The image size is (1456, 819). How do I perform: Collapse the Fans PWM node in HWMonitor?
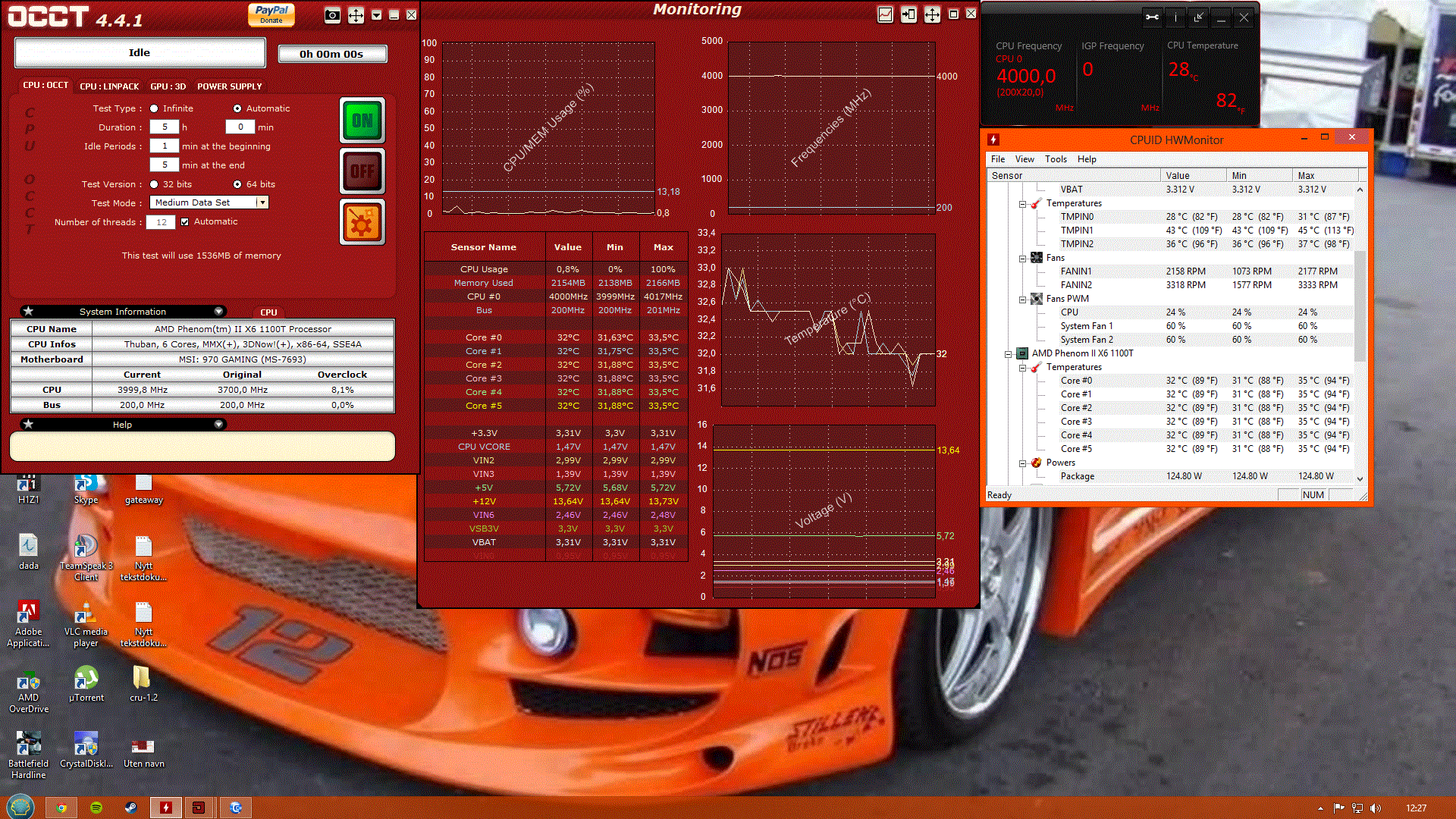(x=1022, y=300)
